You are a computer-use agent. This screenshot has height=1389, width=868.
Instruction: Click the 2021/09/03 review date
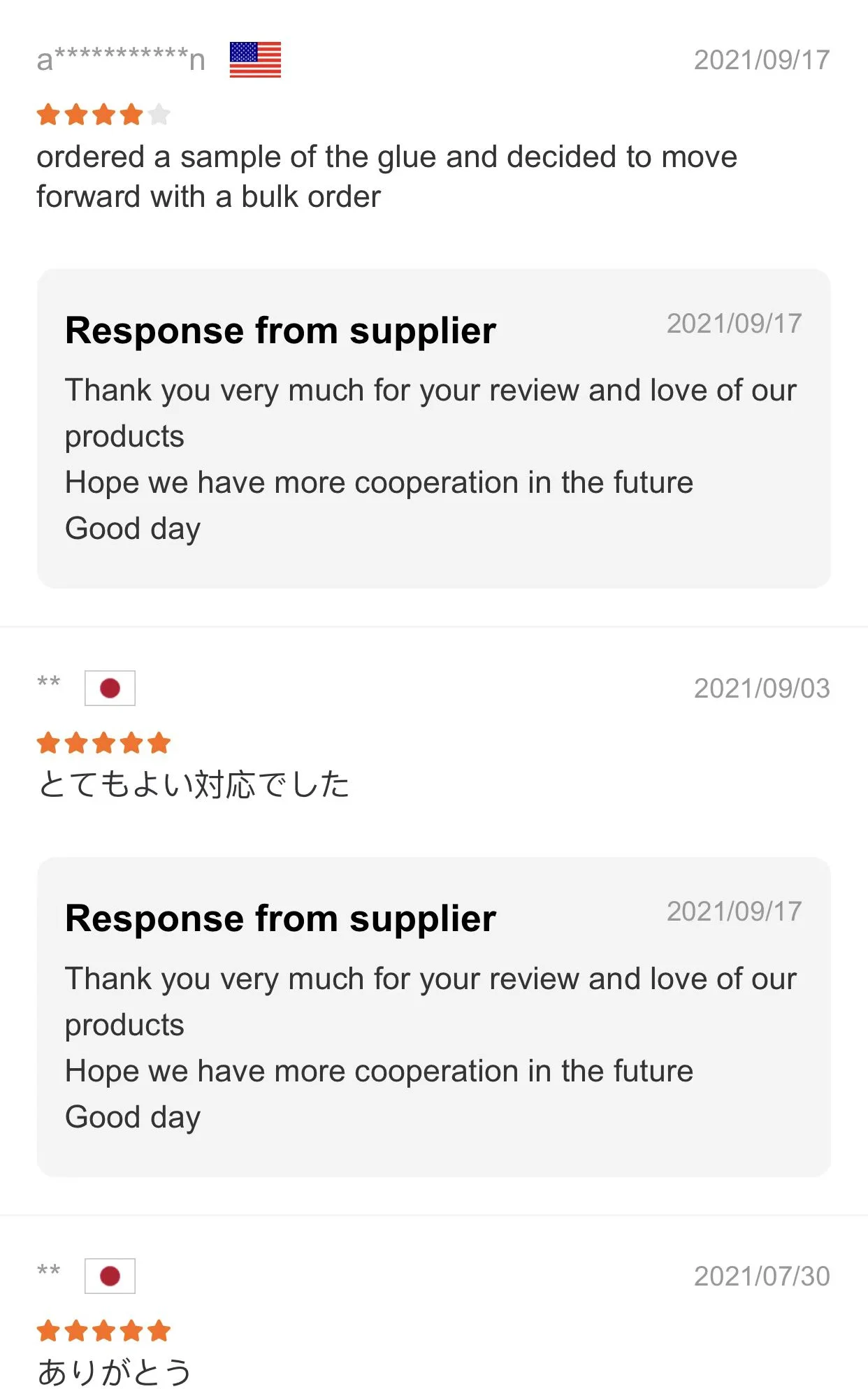761,689
